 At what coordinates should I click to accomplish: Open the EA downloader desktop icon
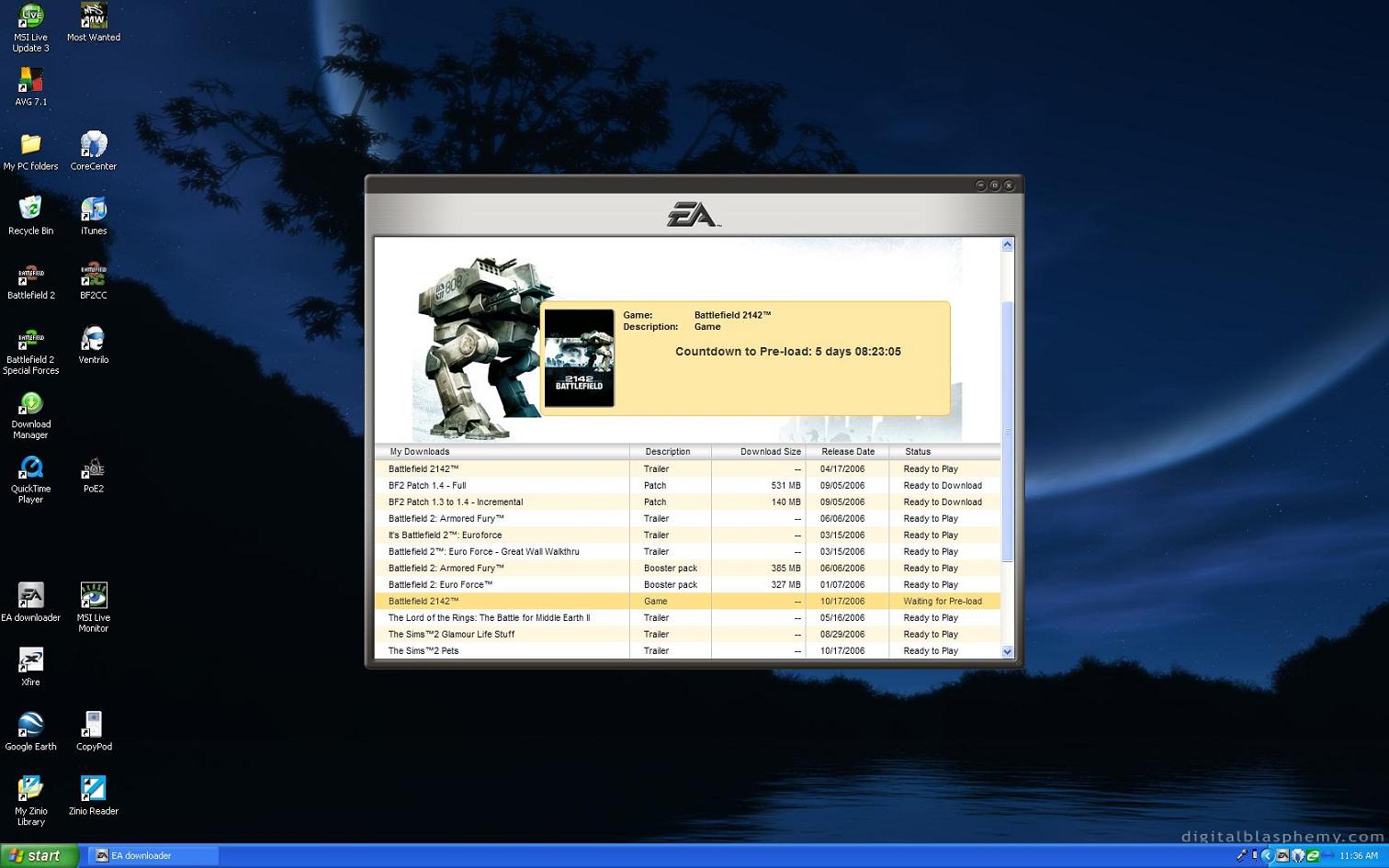pos(30,597)
